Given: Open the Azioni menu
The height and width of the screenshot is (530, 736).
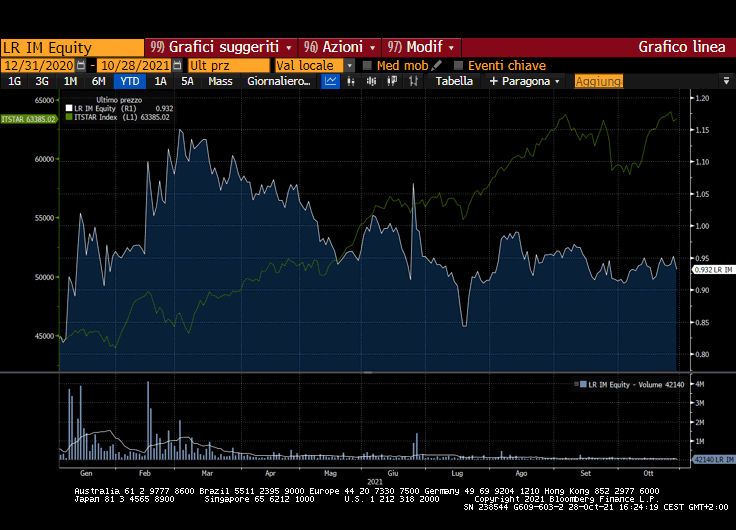Looking at the screenshot, I should [x=340, y=47].
